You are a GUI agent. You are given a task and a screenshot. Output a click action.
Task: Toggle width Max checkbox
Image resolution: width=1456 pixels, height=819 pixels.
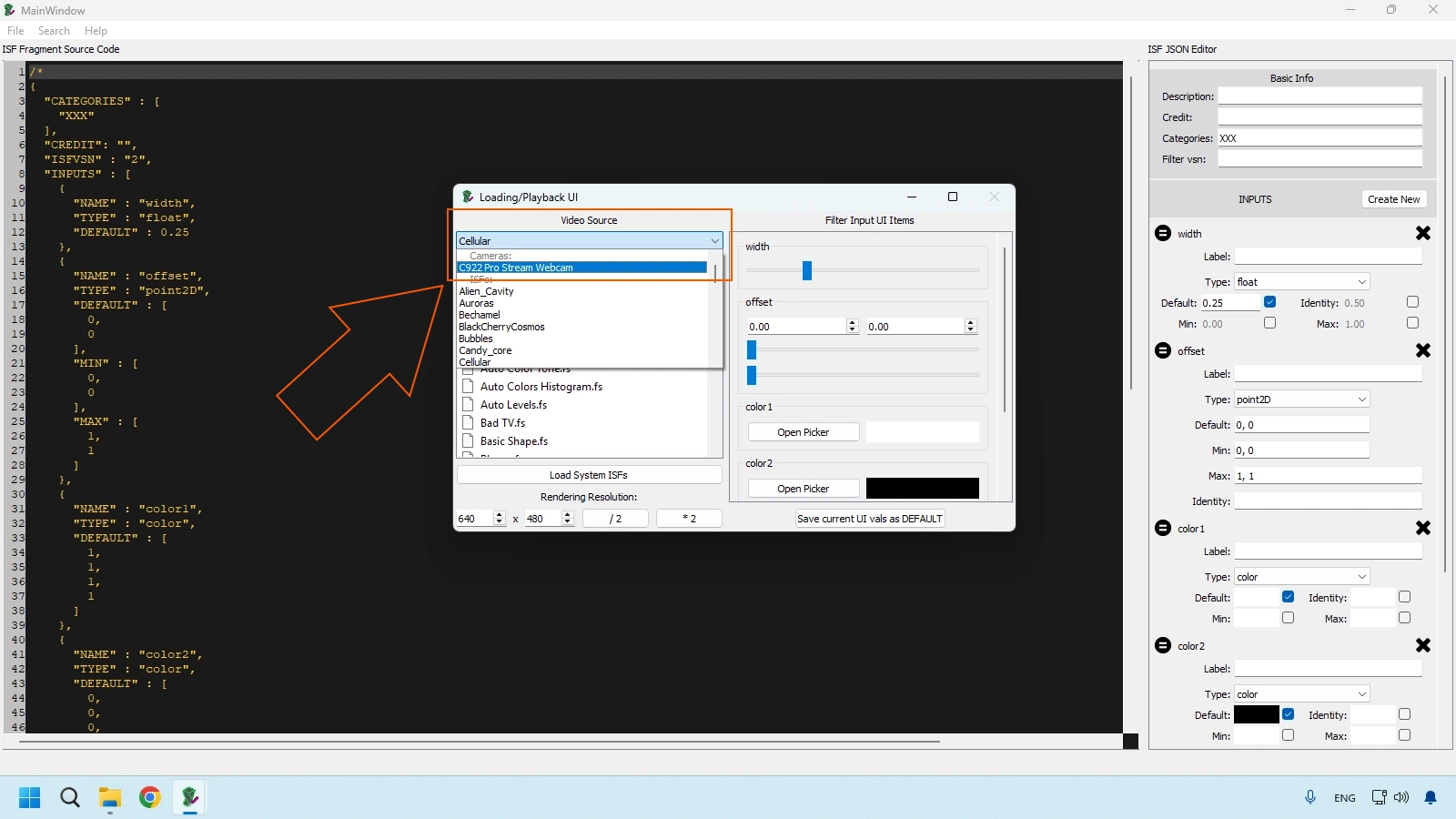coord(1412,323)
